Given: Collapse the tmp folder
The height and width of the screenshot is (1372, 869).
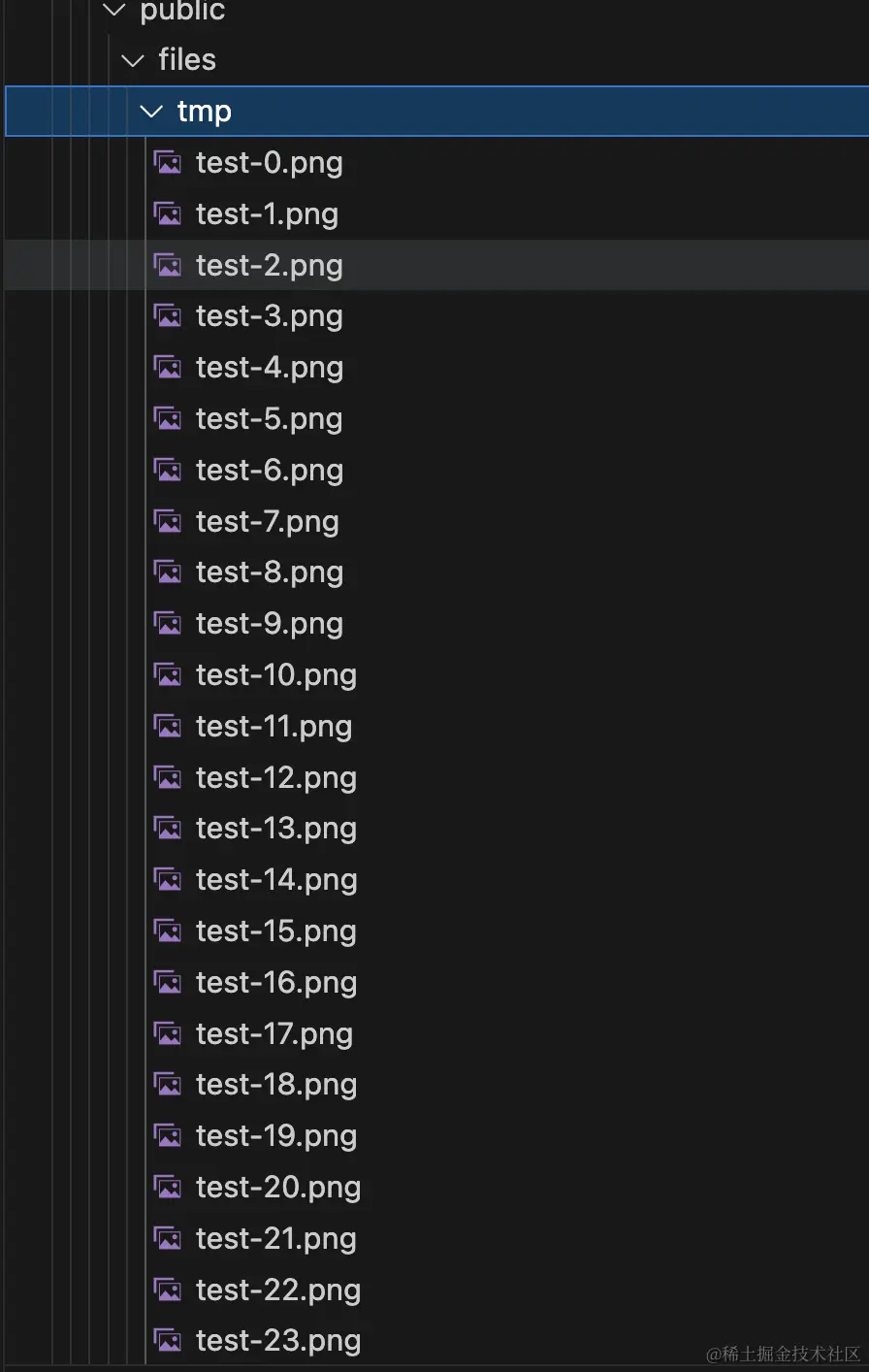Looking at the screenshot, I should click(151, 111).
